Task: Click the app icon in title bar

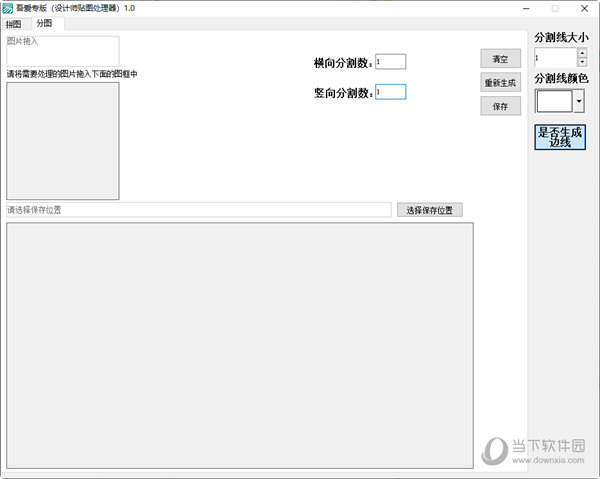Action: point(8,8)
